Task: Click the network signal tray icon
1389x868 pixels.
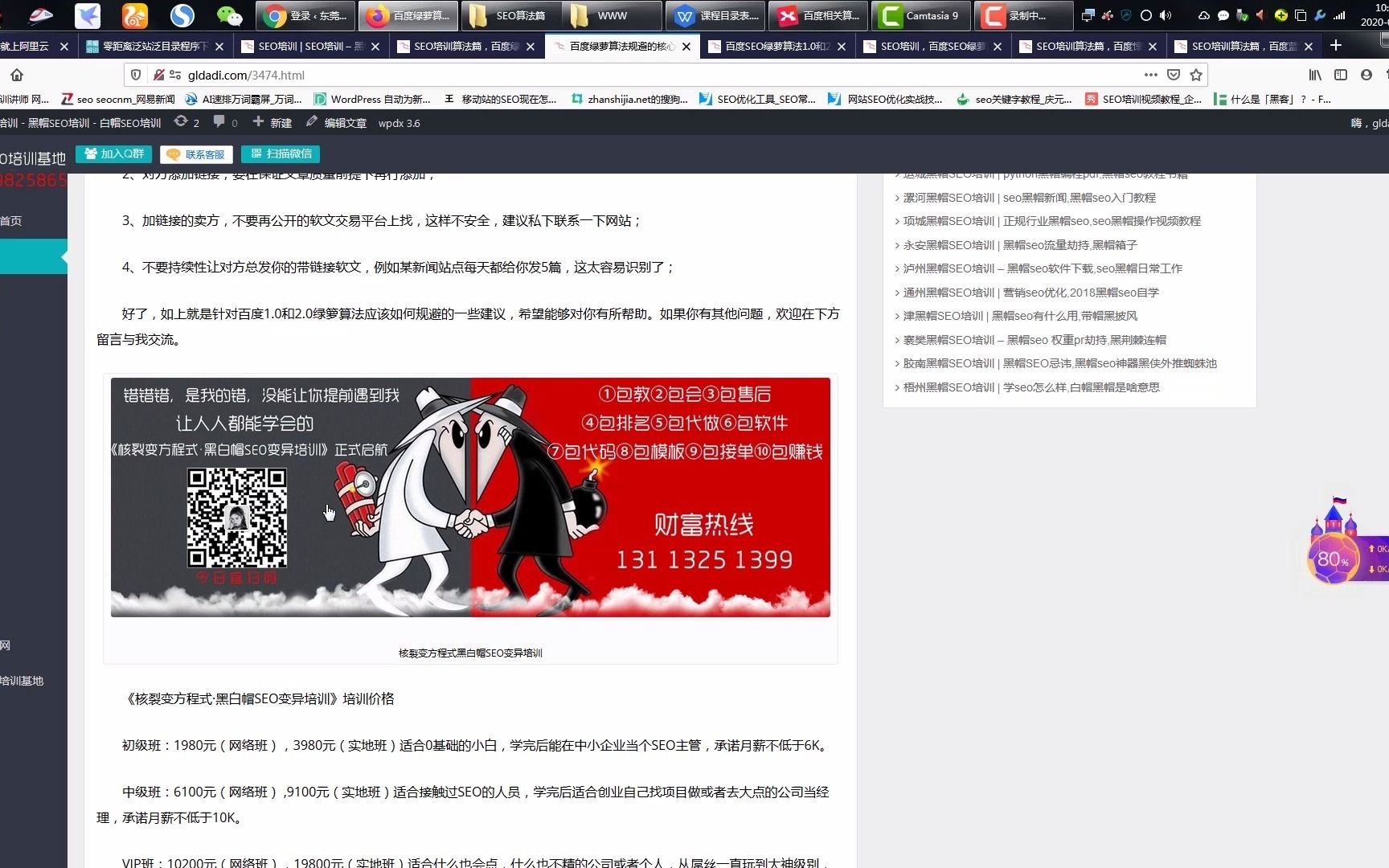Action: click(1339, 15)
